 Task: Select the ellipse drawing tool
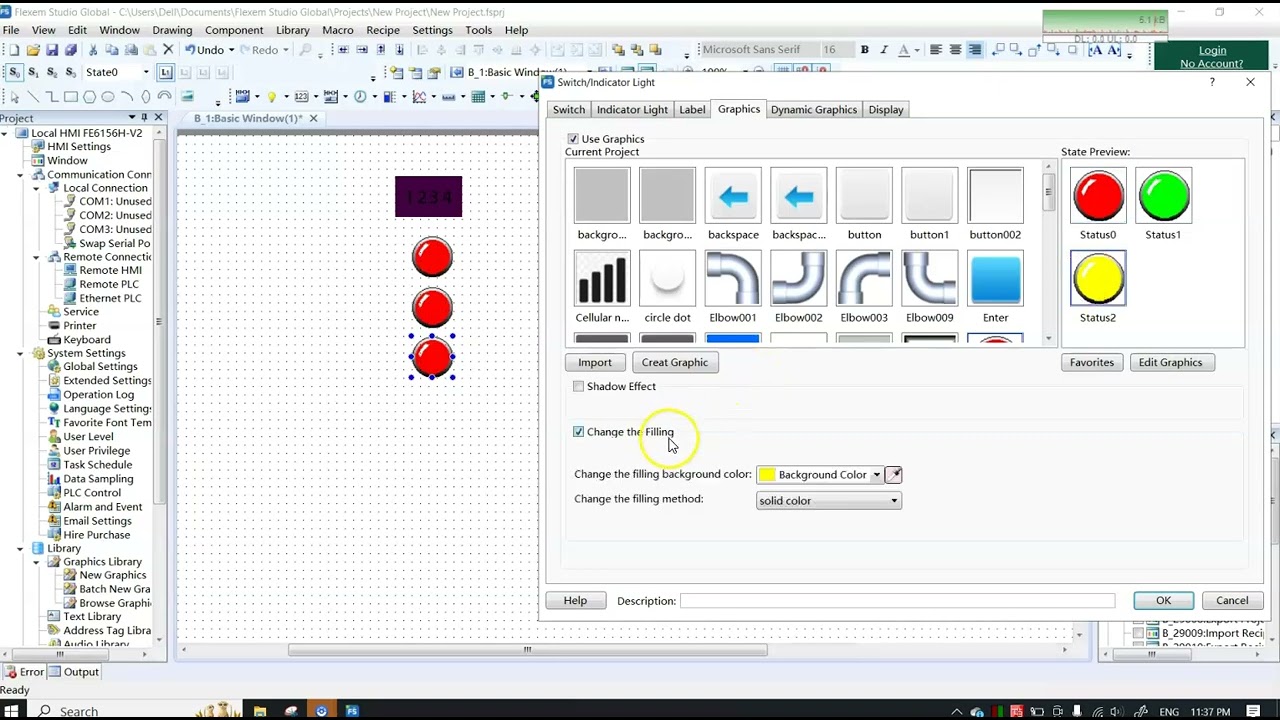coord(107,97)
